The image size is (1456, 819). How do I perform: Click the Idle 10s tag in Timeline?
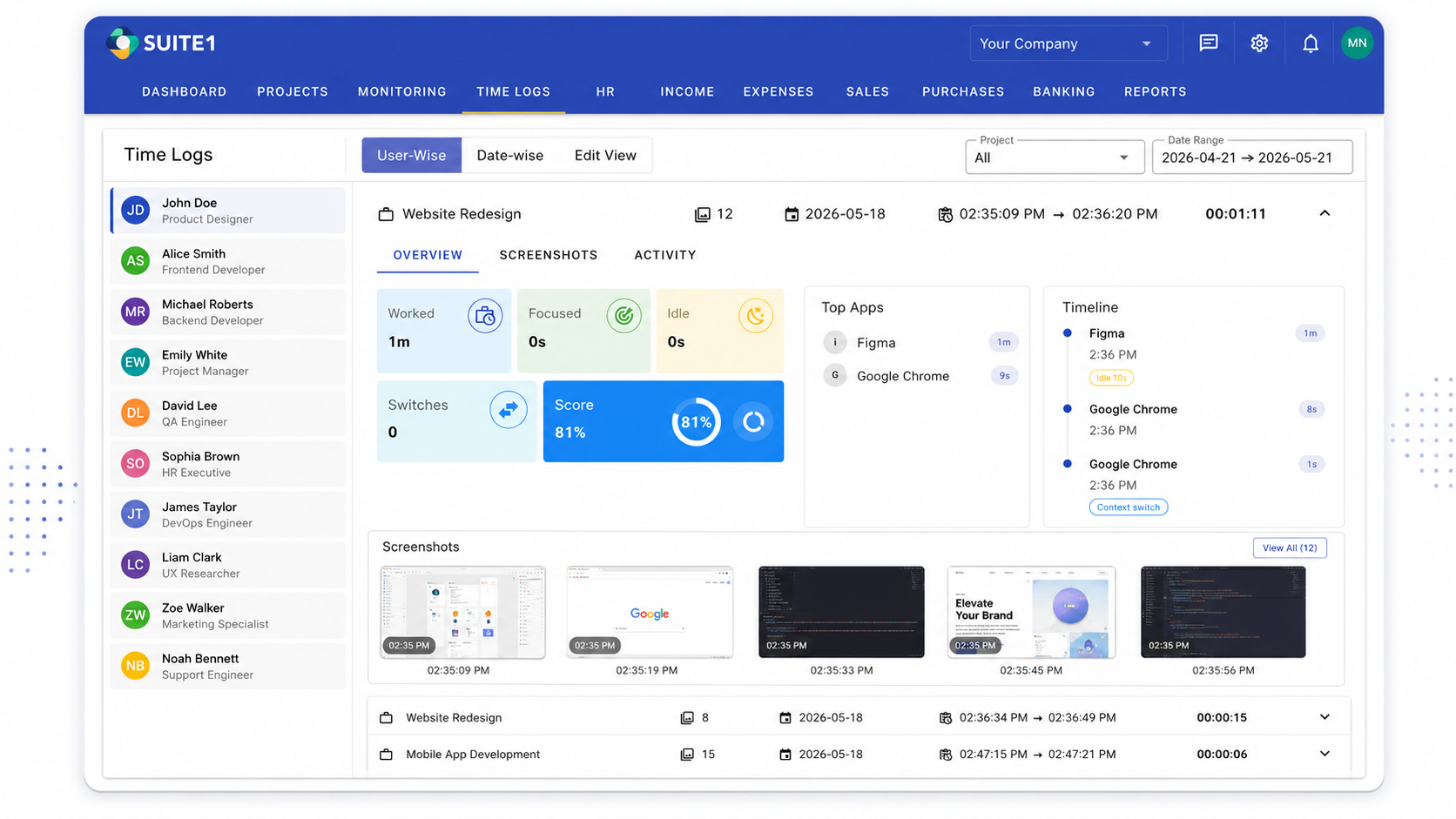click(1111, 378)
